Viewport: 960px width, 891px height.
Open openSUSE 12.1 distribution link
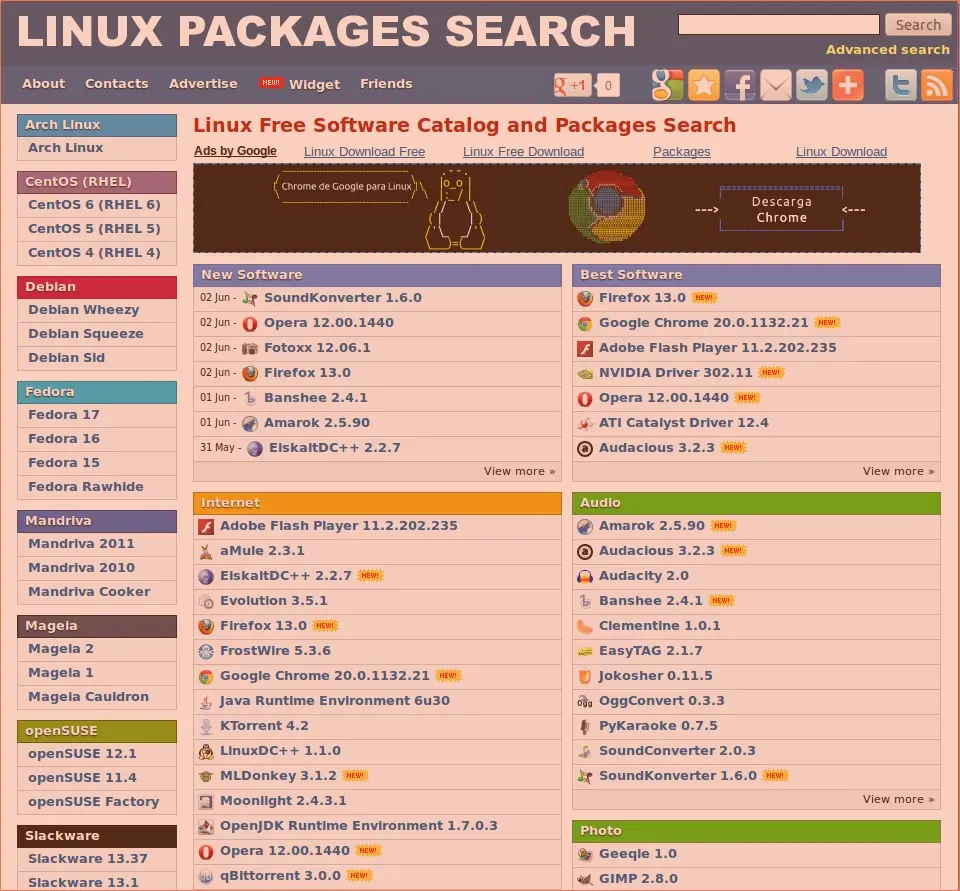(x=82, y=754)
